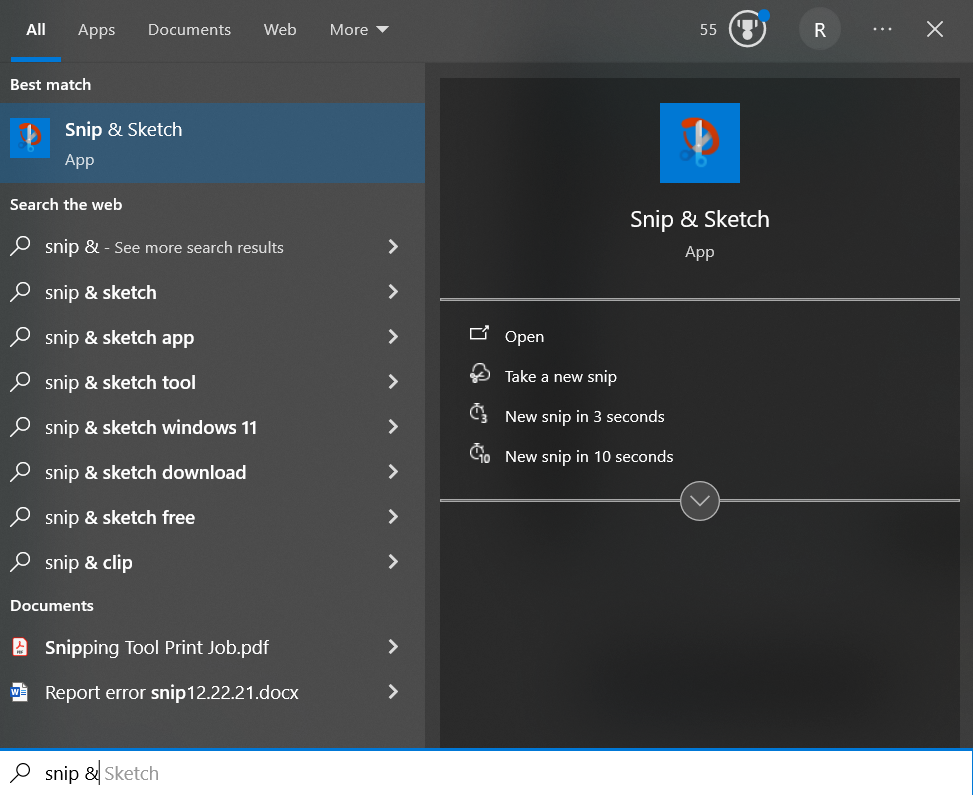Click the 3-second timer icon
This screenshot has height=795, width=973.
pyautogui.click(x=478, y=414)
